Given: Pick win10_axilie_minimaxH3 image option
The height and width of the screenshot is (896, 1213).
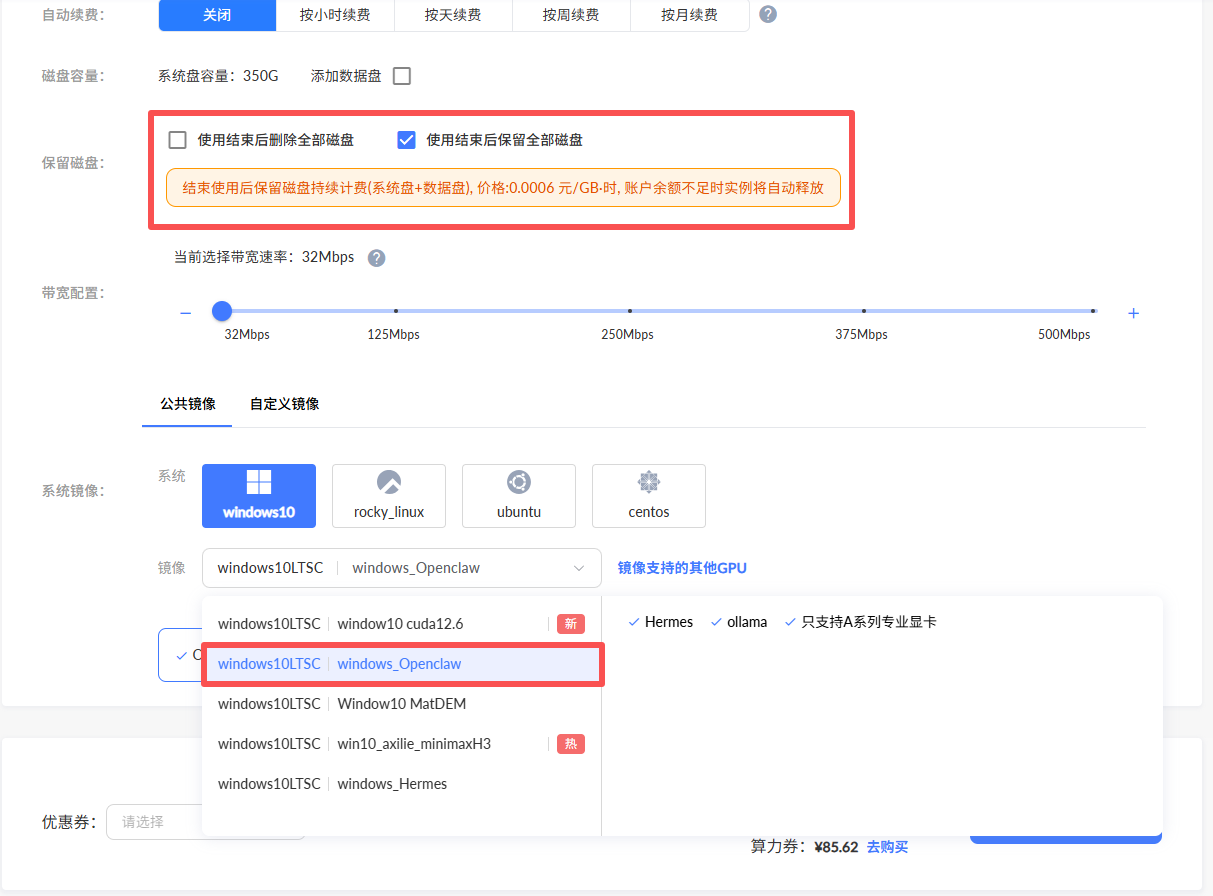Looking at the screenshot, I should [x=401, y=744].
